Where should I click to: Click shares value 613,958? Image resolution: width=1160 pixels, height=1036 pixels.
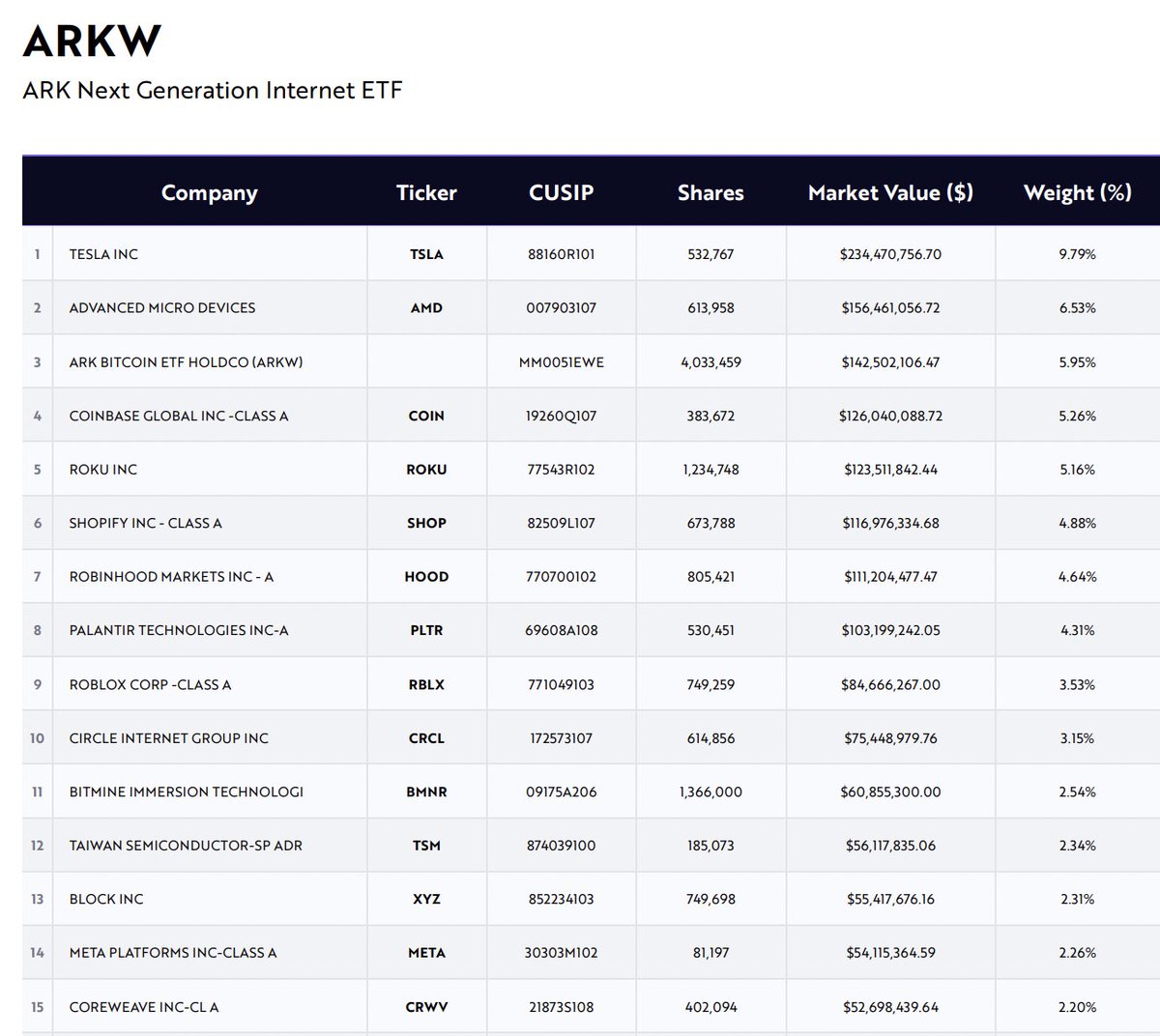(x=710, y=308)
